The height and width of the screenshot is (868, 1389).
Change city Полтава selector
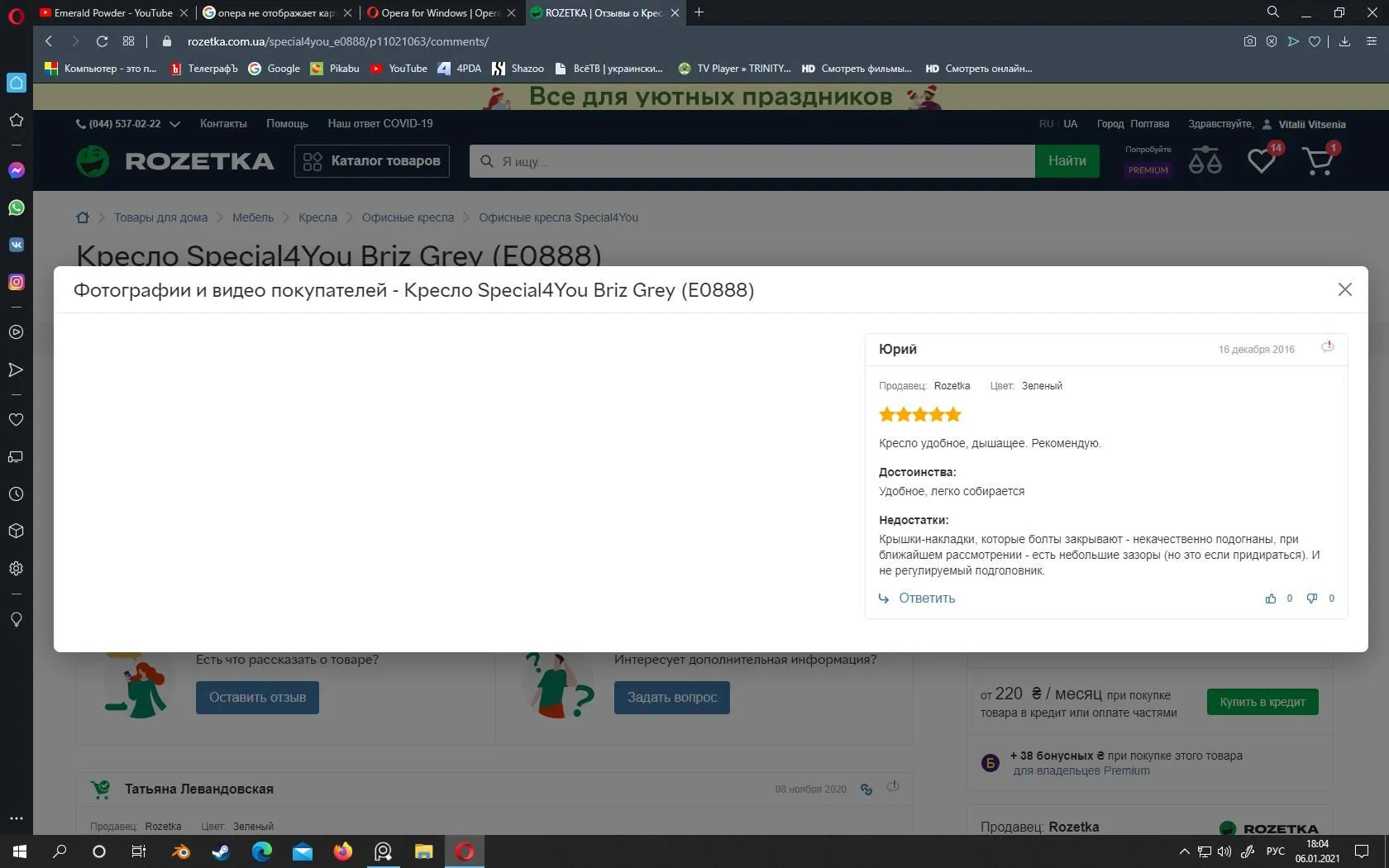[x=1149, y=124]
